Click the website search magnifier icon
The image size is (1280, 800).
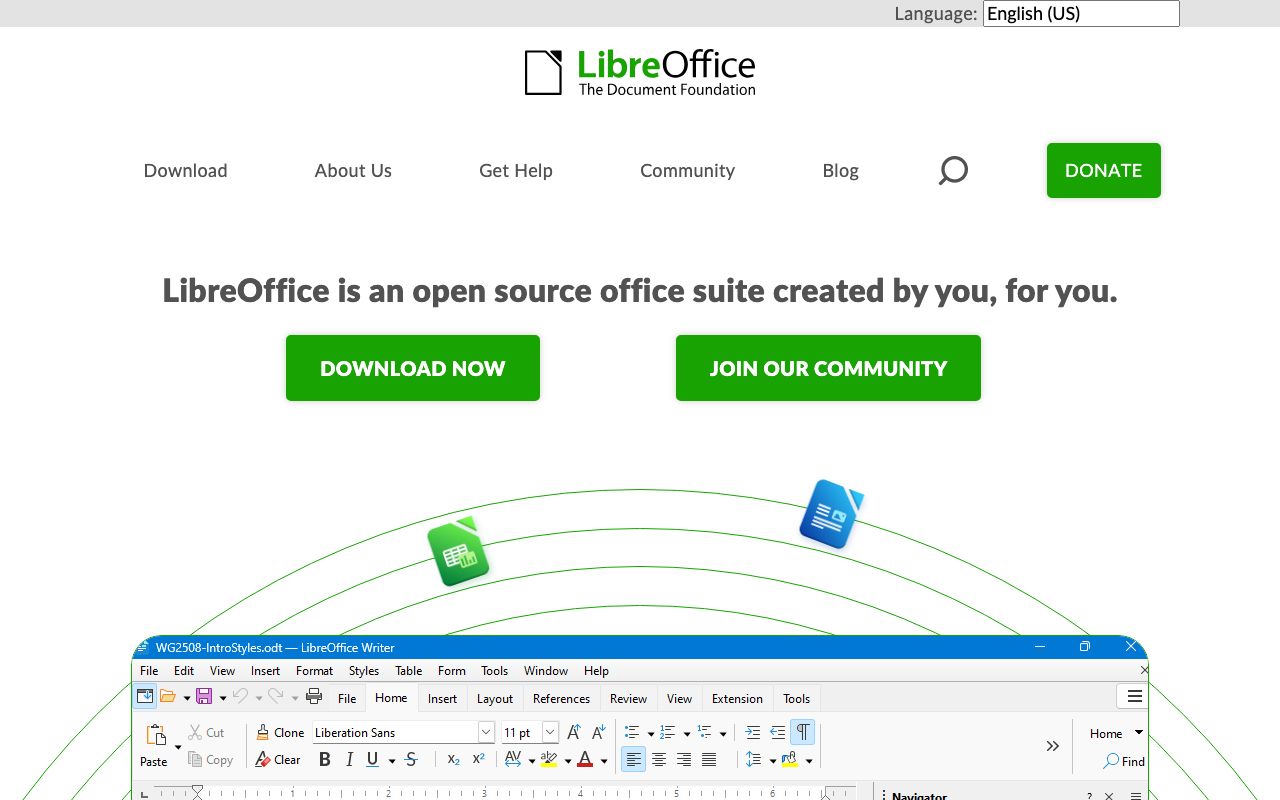tap(953, 170)
